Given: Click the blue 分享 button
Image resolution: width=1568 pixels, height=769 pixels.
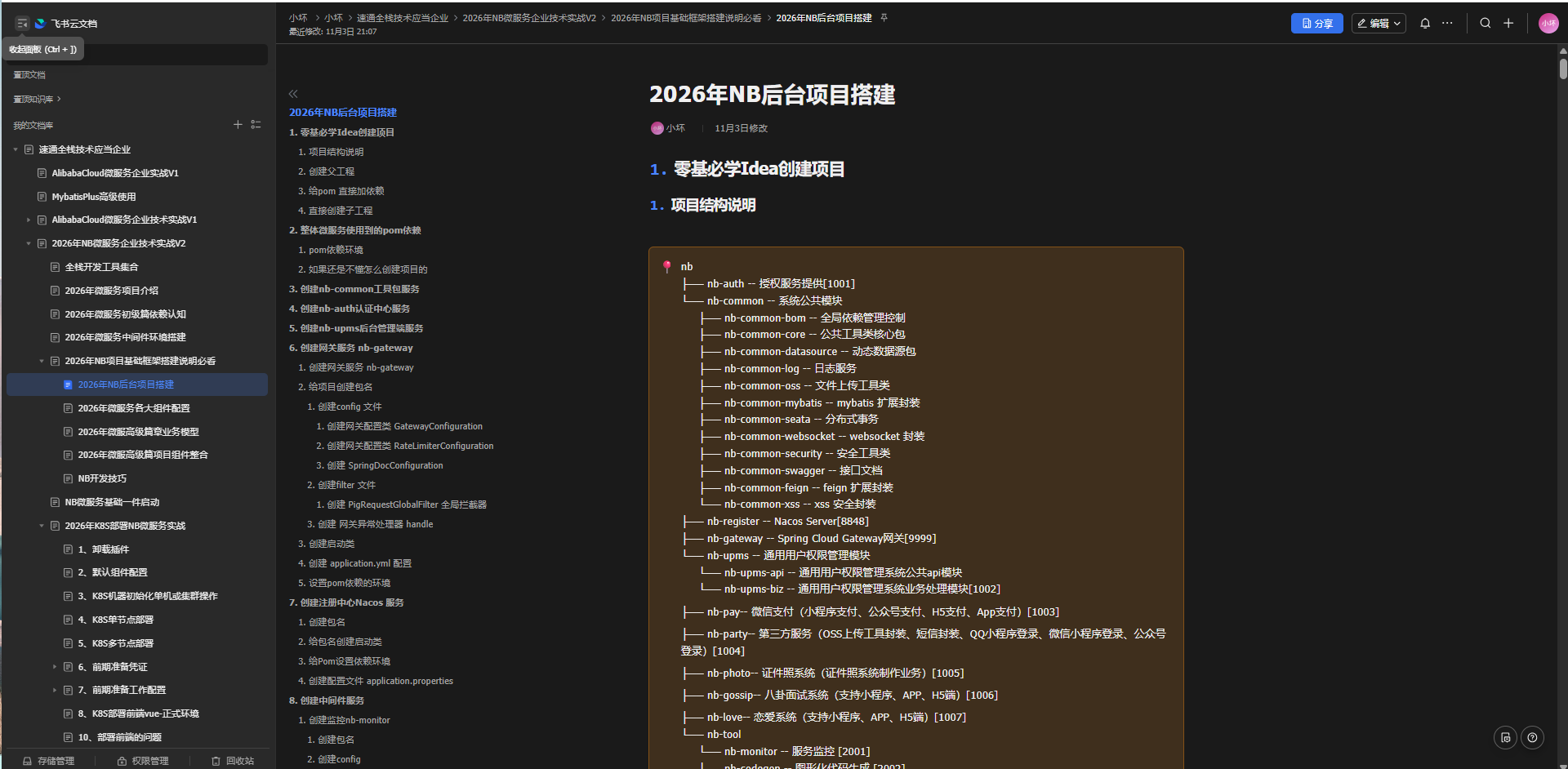Looking at the screenshot, I should [x=1316, y=24].
